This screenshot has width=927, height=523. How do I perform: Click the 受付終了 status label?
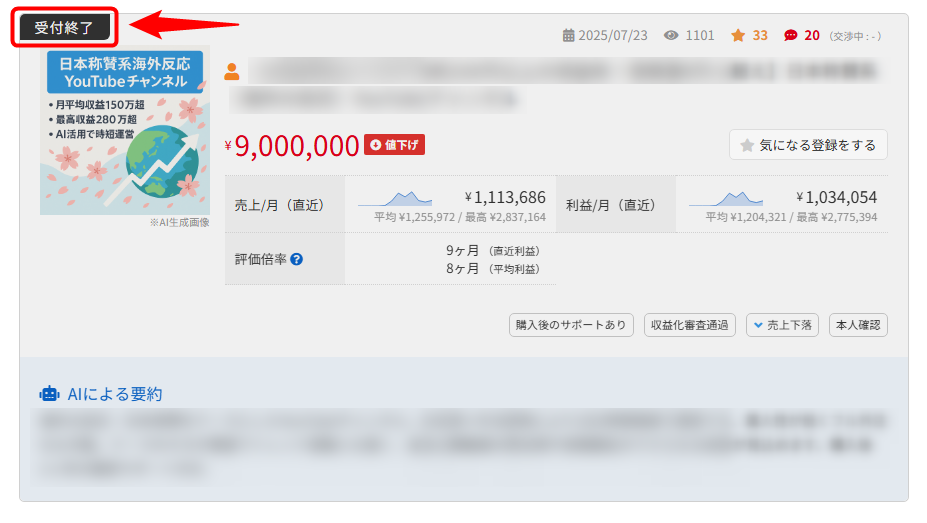64,27
